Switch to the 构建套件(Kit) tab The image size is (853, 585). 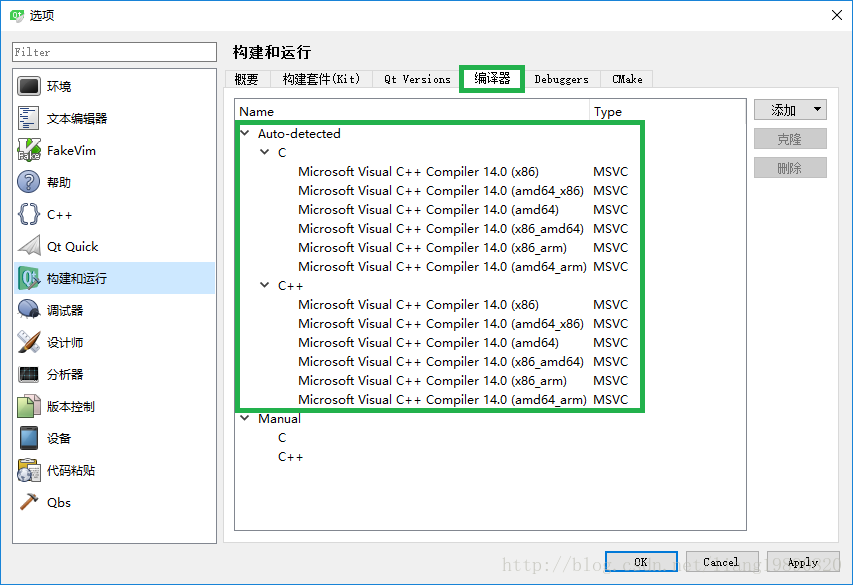click(x=321, y=79)
